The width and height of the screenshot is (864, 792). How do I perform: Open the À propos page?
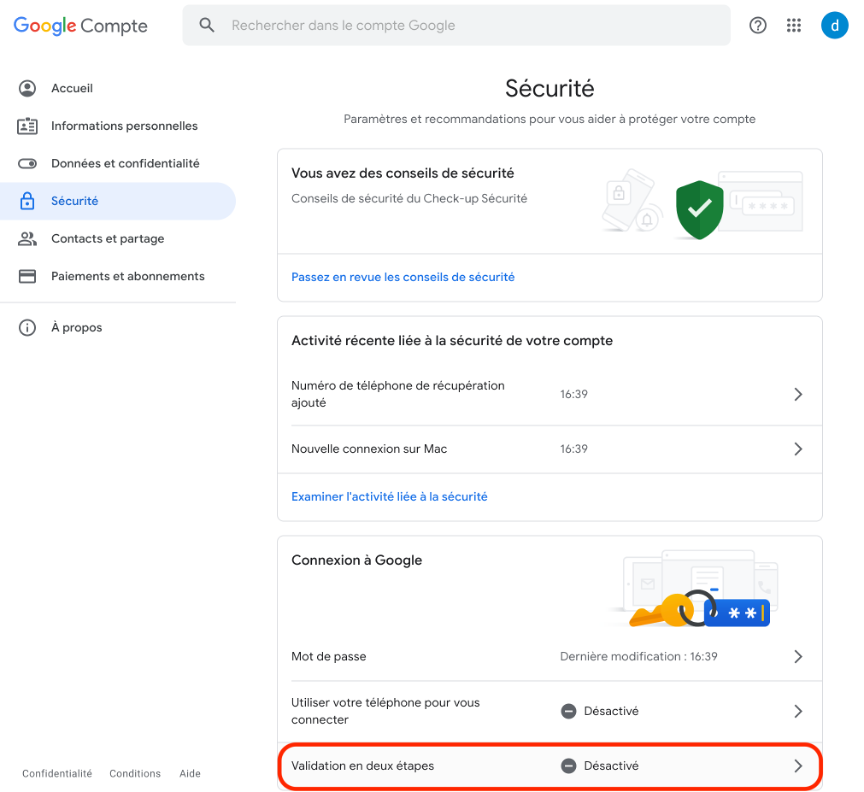[x=118, y=327]
